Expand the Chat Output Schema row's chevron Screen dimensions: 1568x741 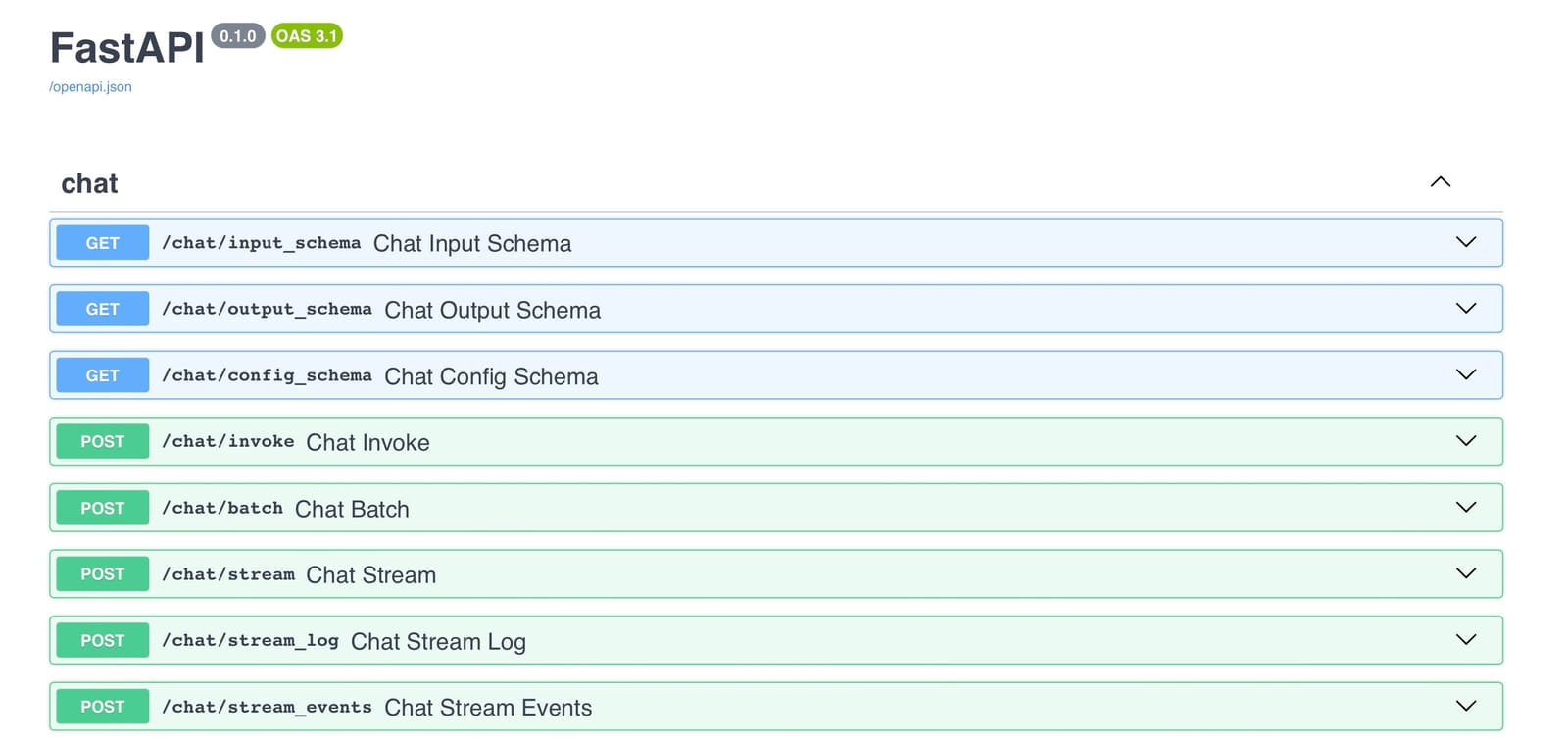coord(1465,309)
